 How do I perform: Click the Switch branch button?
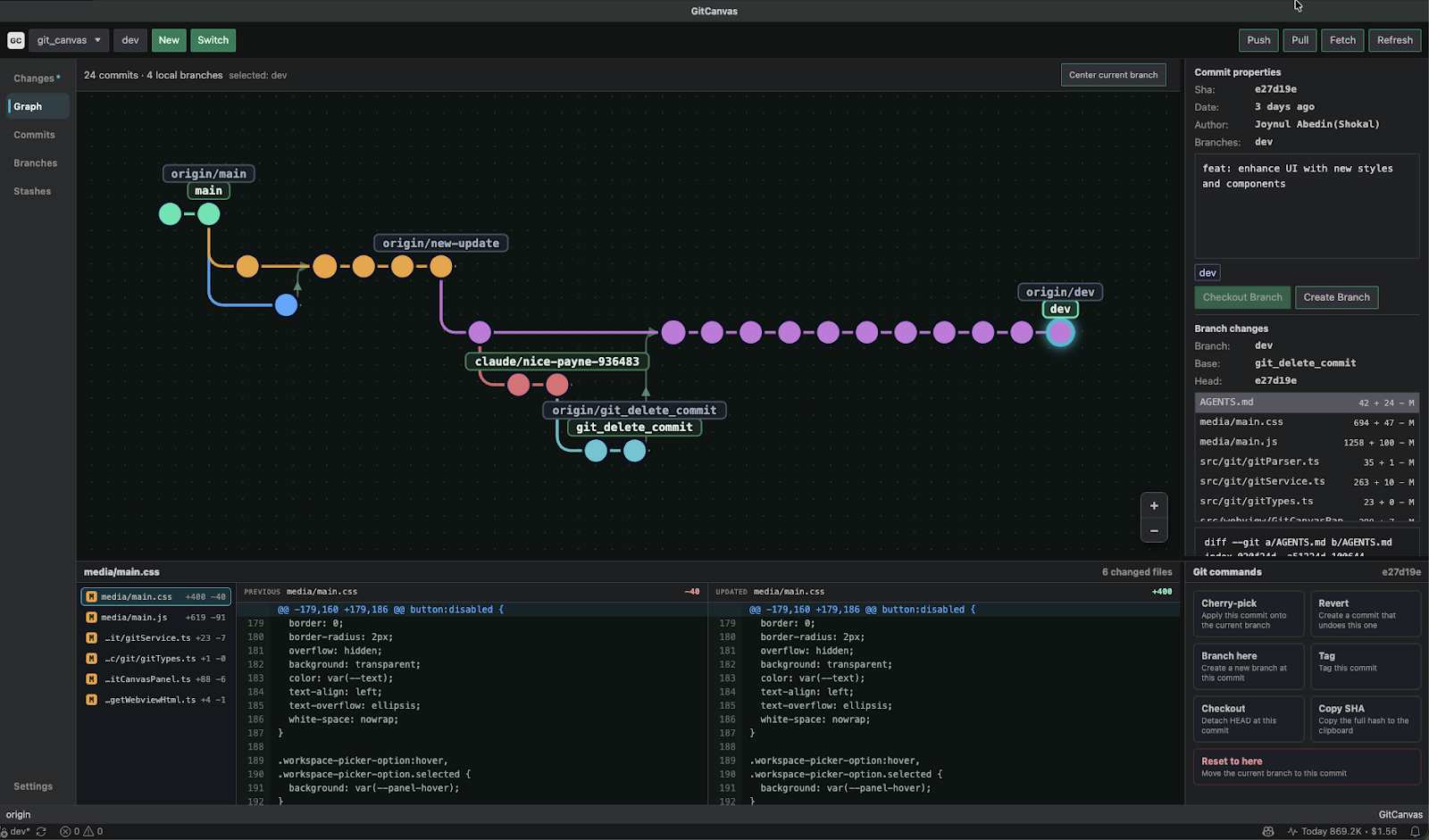[213, 40]
